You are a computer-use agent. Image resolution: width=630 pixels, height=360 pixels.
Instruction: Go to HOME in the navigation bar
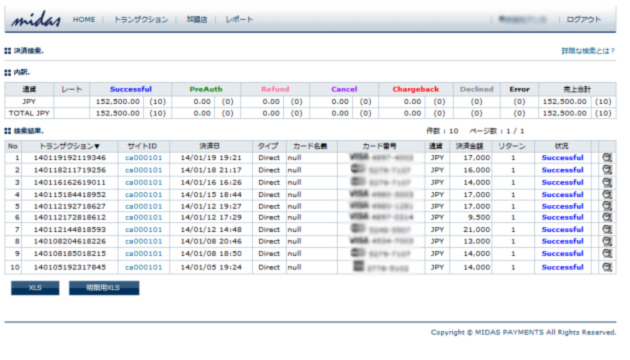pos(84,19)
